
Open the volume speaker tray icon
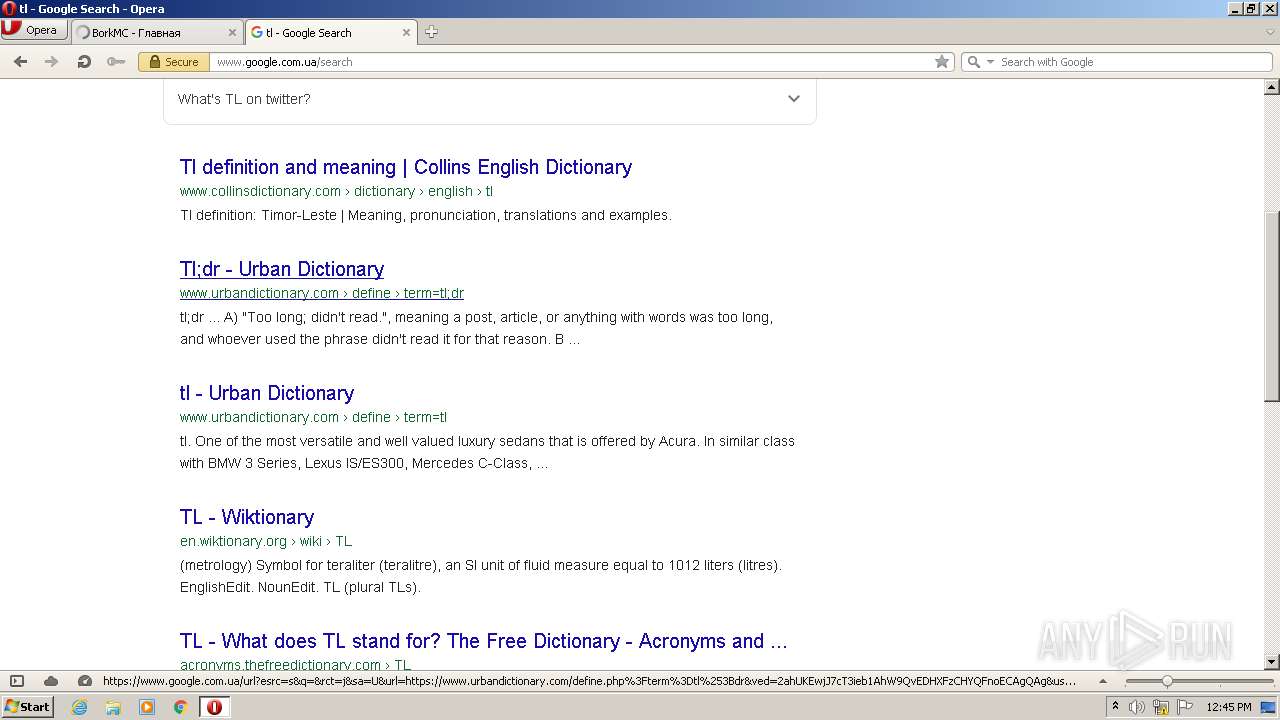coord(1136,707)
